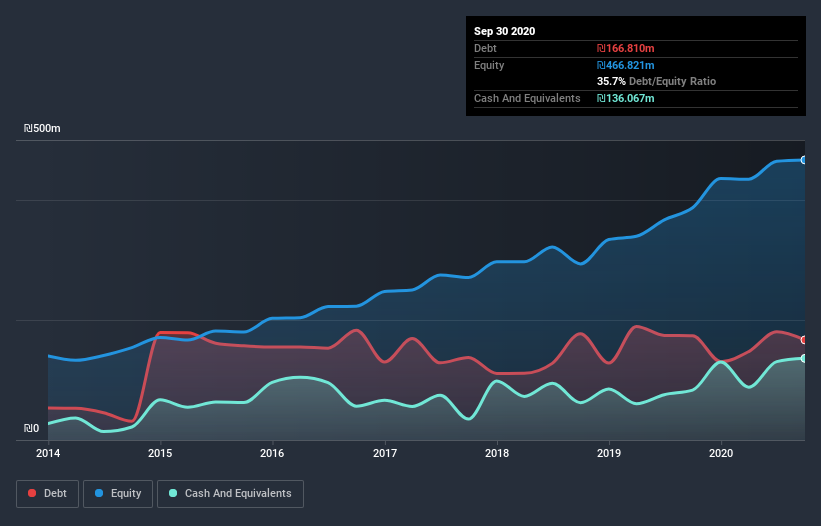This screenshot has height=526, width=821.
Task: Toggle the Equity series legend button
Action: [x=118, y=494]
